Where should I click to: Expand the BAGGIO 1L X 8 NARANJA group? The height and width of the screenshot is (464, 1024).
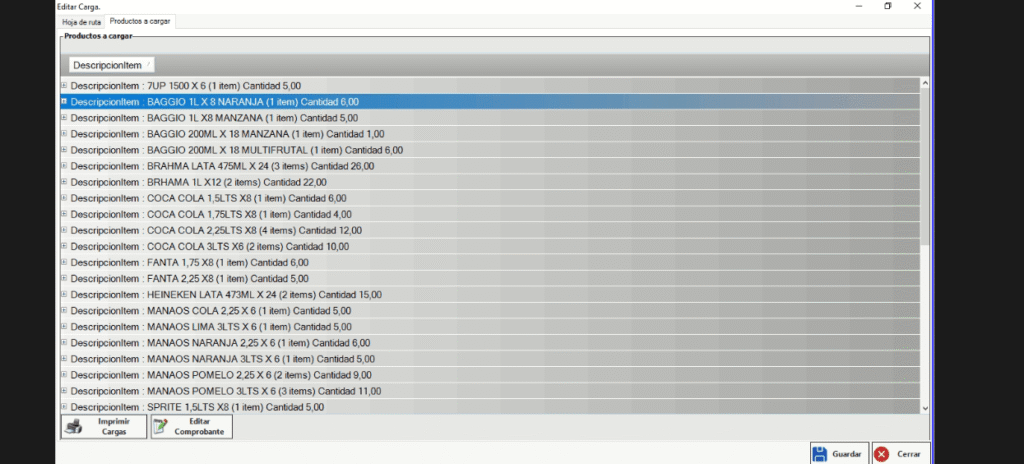tap(64, 102)
